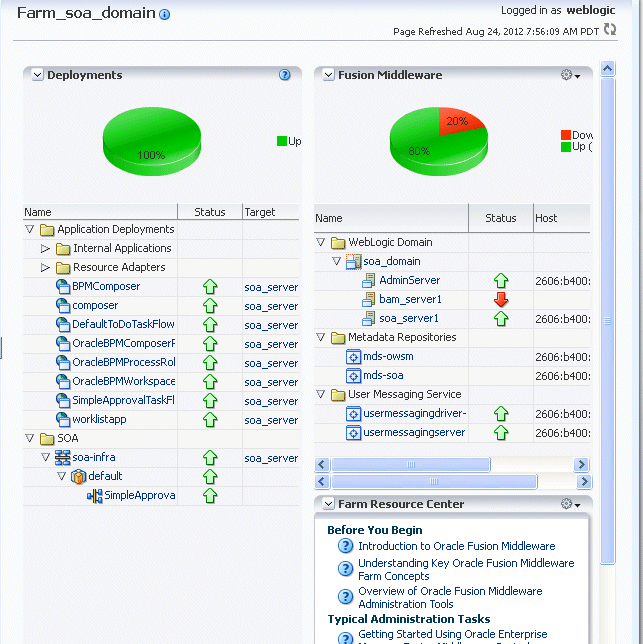Open the bam_server1 link
Screen dimensions: 643x644
pos(410,299)
